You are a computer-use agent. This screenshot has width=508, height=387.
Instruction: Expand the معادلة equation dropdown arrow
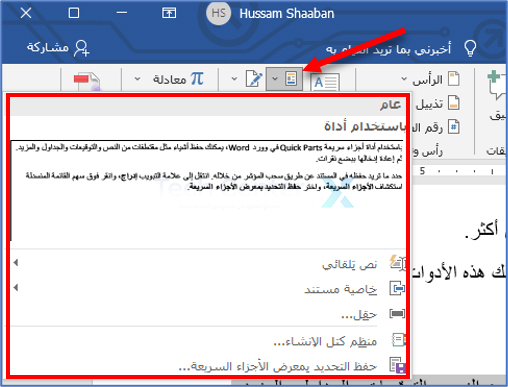[137, 79]
